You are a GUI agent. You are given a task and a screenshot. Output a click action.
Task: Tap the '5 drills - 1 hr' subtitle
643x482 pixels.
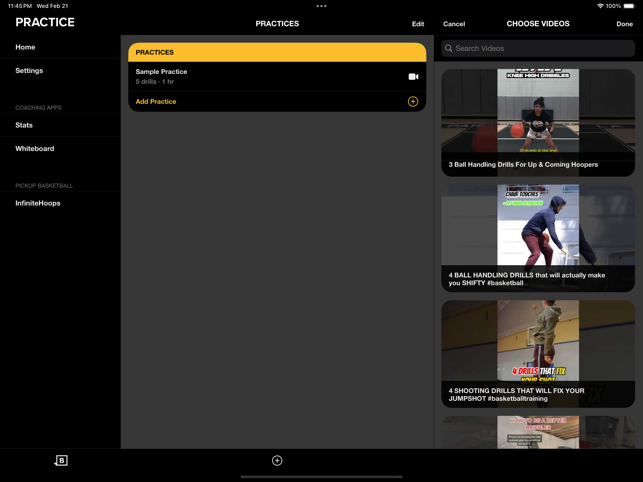[155, 82]
